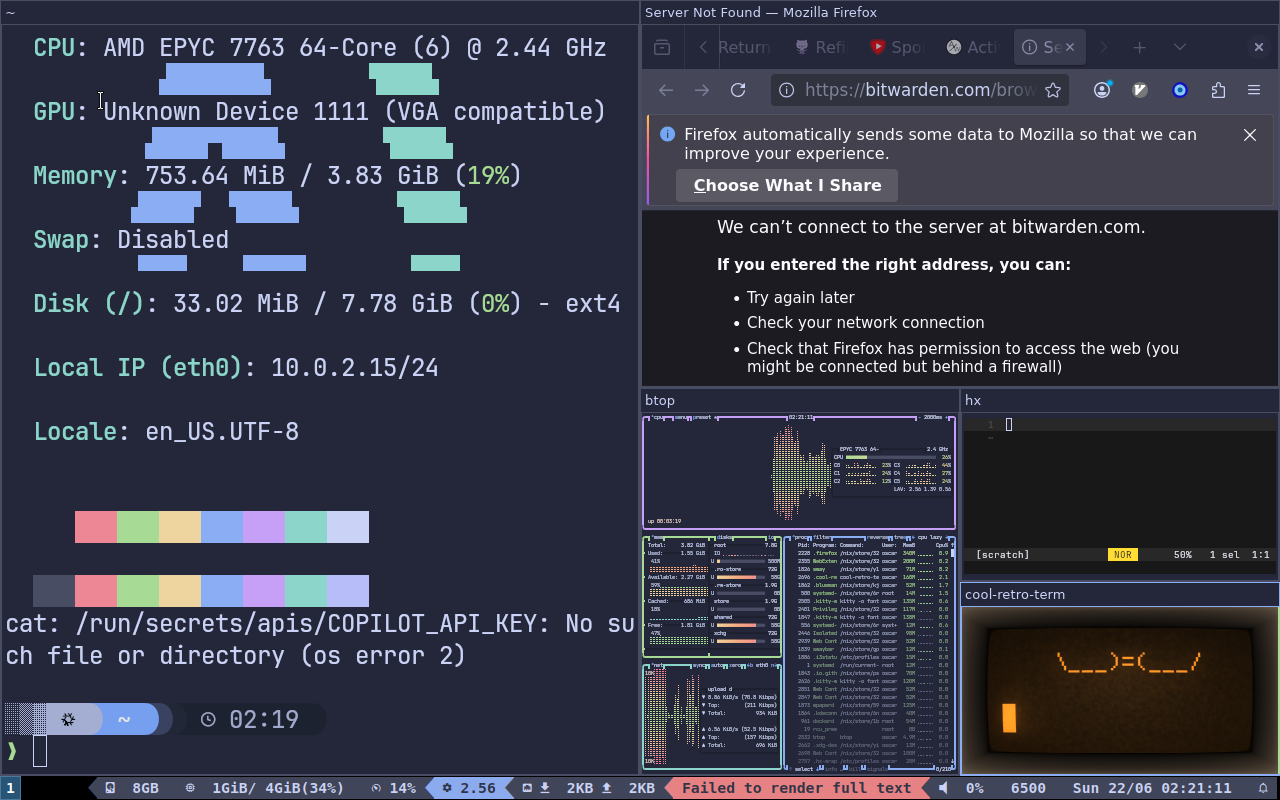Click the terminal prompt cursor
Viewport: 1280px width, 800px height.
(x=40, y=751)
